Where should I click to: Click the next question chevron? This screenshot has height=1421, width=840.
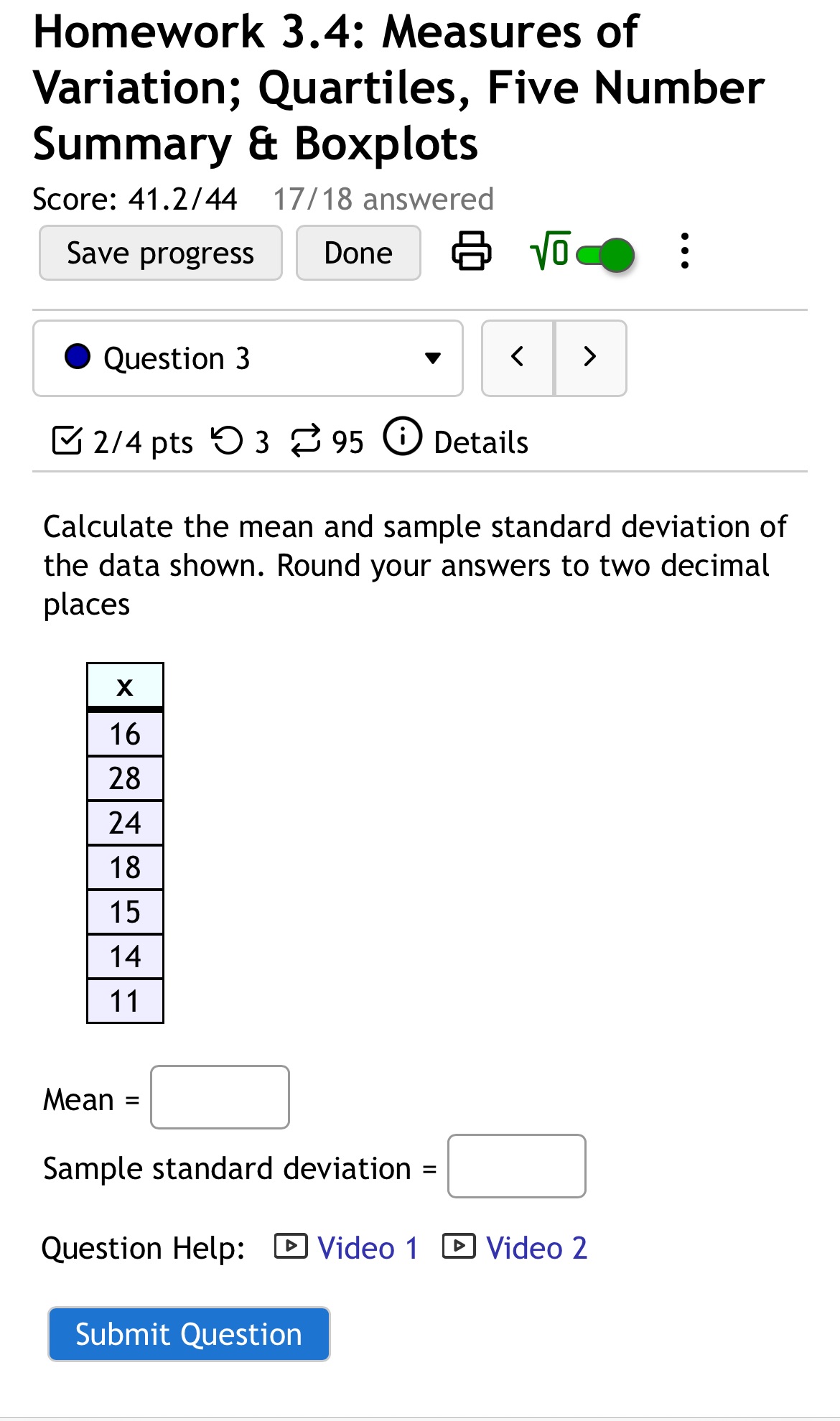590,357
